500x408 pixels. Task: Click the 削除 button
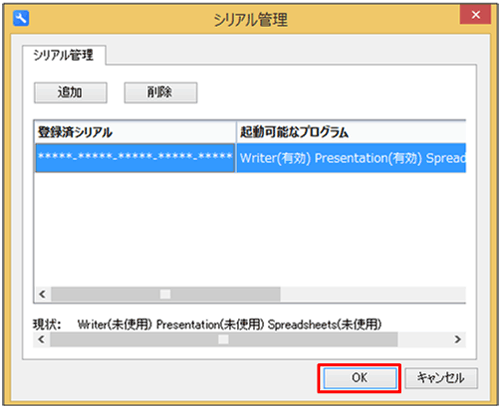coord(161,92)
